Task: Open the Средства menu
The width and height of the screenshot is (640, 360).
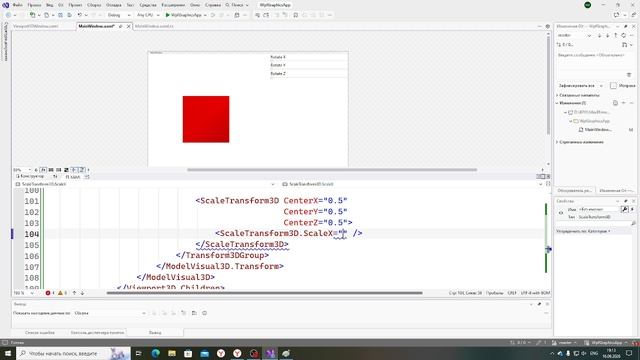Action: [x=148, y=5]
